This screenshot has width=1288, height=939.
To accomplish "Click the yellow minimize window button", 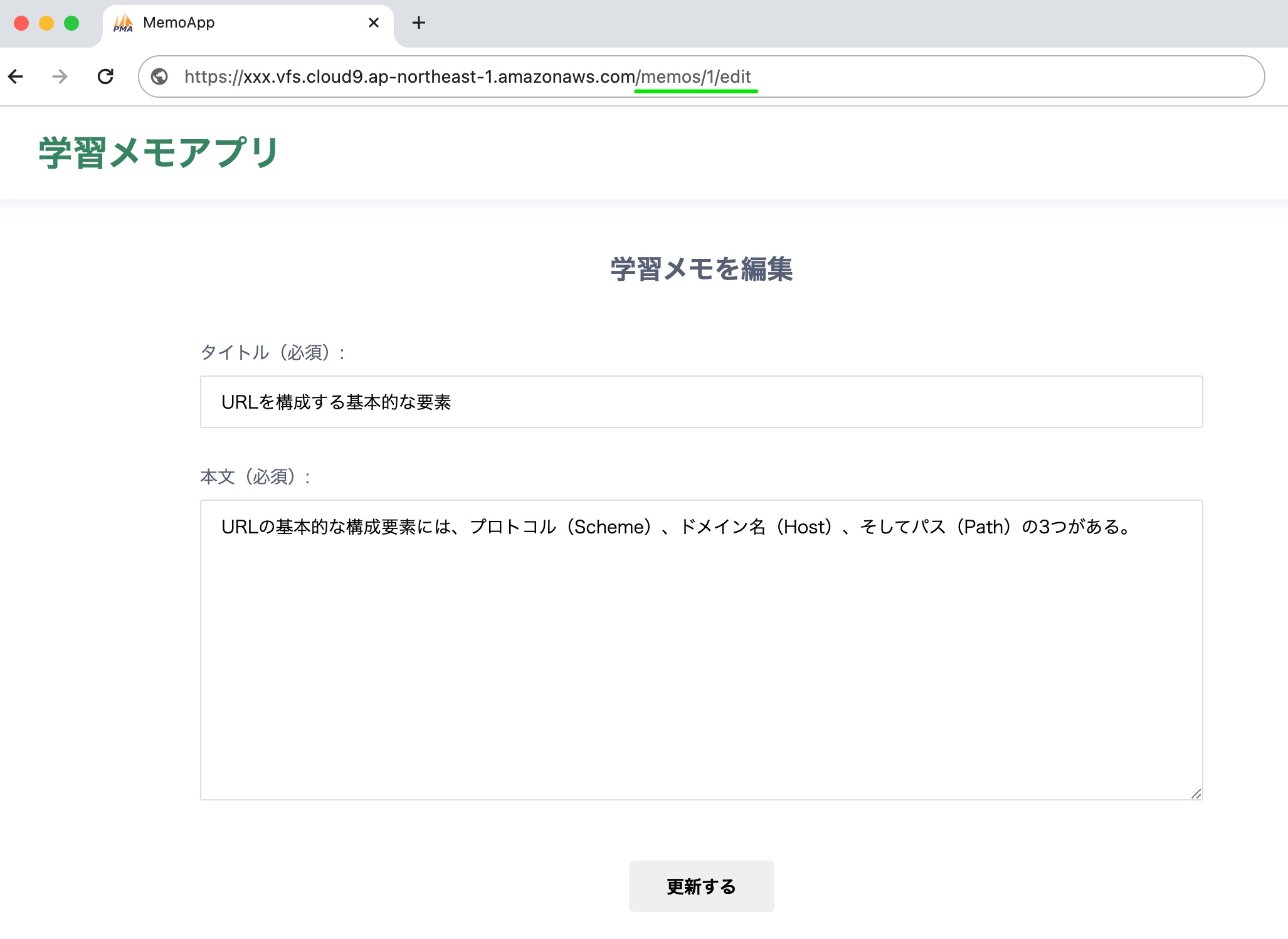I will coord(46,23).
